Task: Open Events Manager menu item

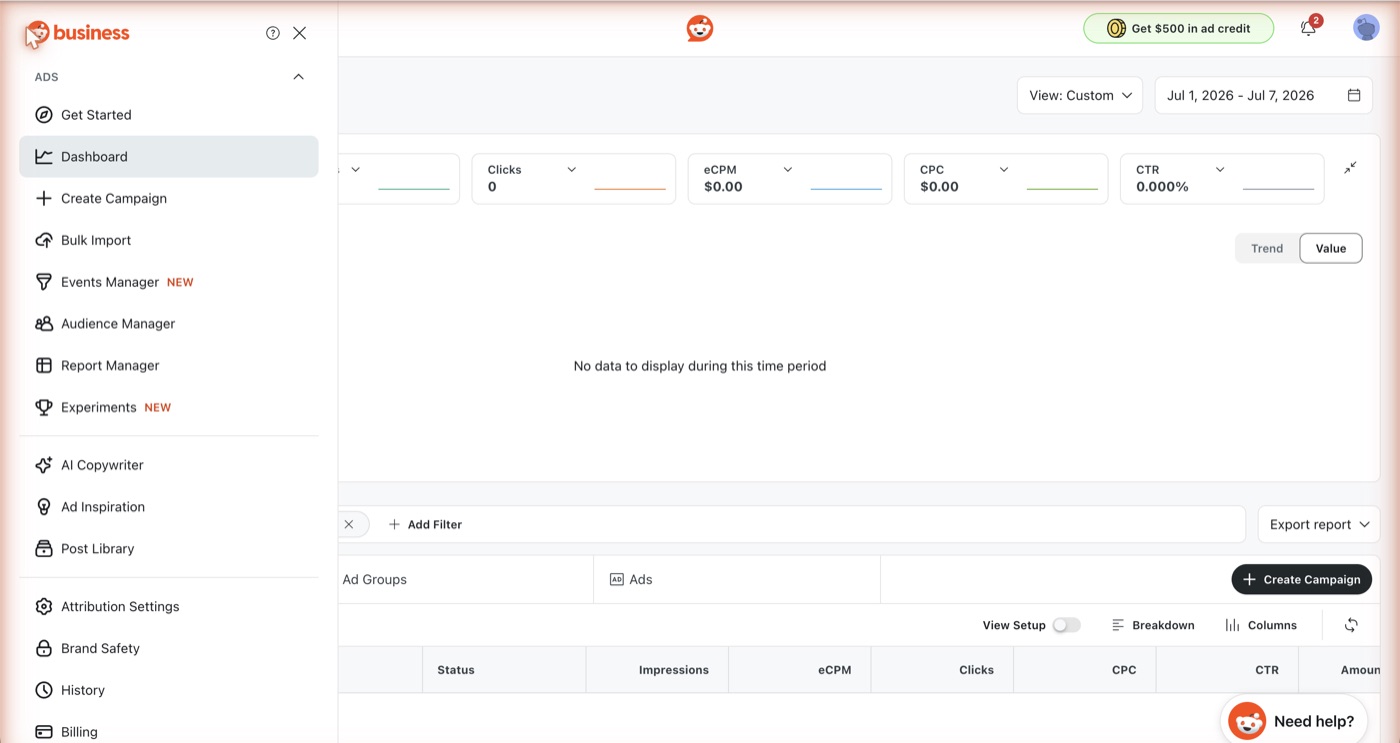Action: point(169,282)
